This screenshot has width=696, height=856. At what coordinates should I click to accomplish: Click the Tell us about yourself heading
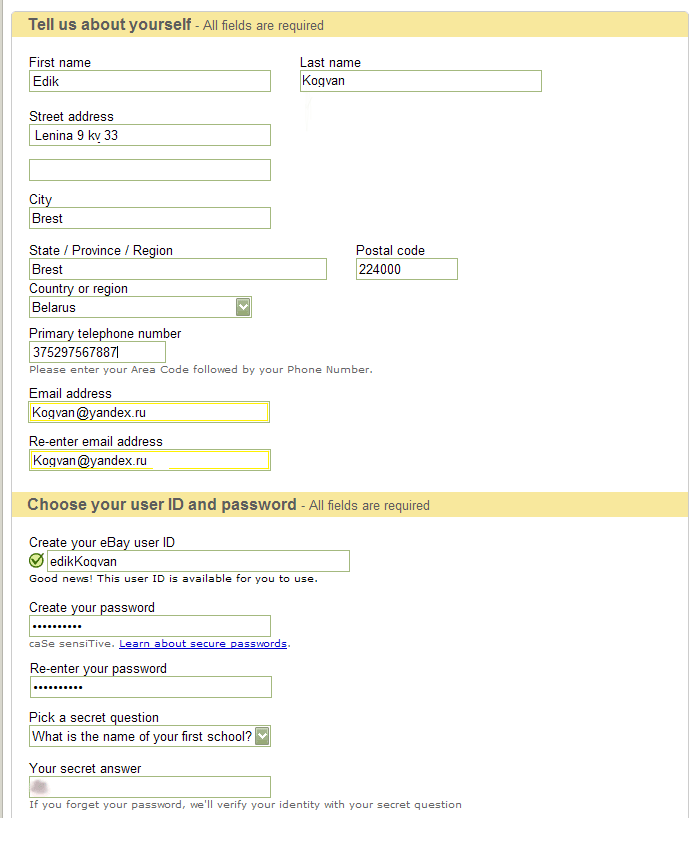[x=109, y=25]
